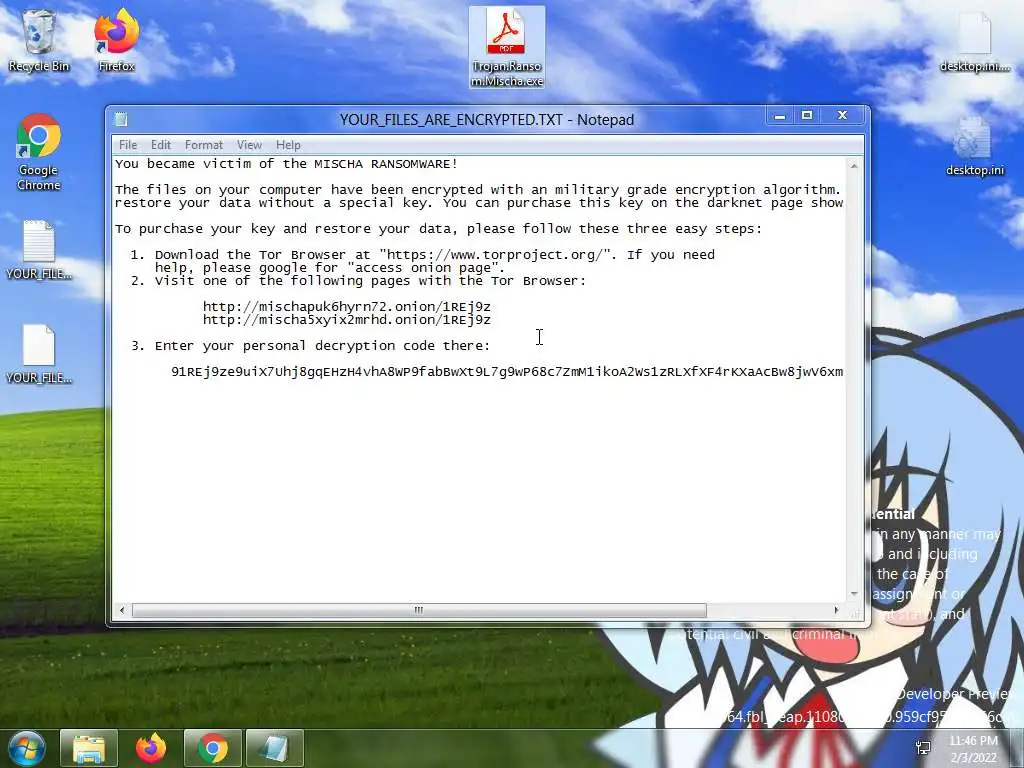
Task: Open File Explorer from the taskbar
Action: coord(89,748)
